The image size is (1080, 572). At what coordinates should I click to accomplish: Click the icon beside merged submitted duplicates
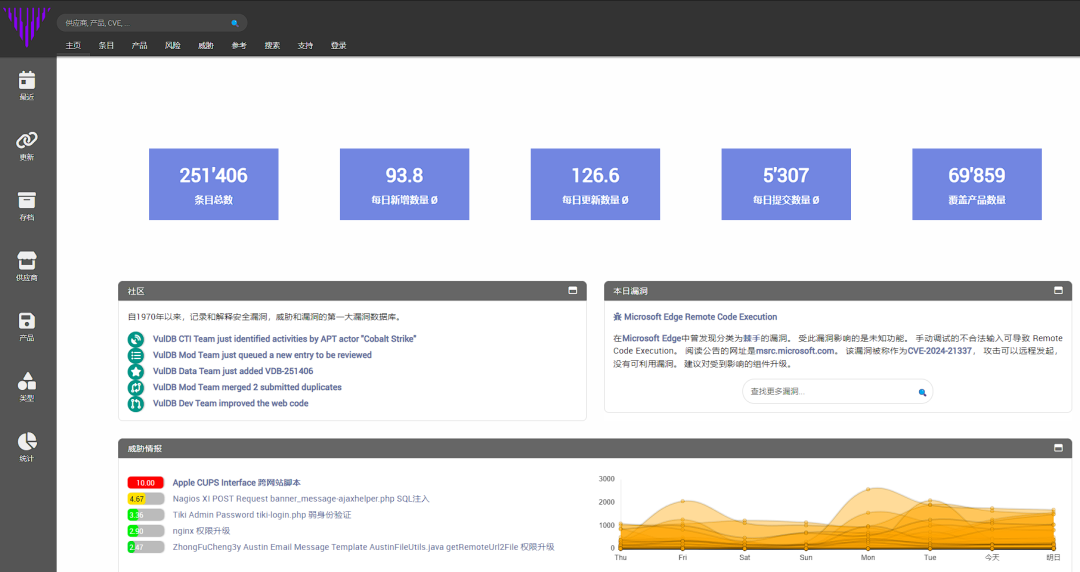(x=136, y=387)
